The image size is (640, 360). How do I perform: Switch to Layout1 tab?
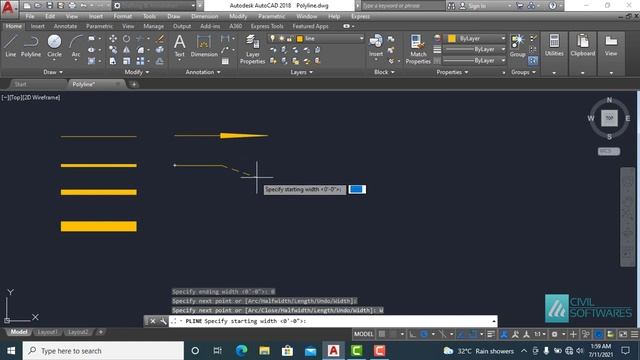(47, 332)
